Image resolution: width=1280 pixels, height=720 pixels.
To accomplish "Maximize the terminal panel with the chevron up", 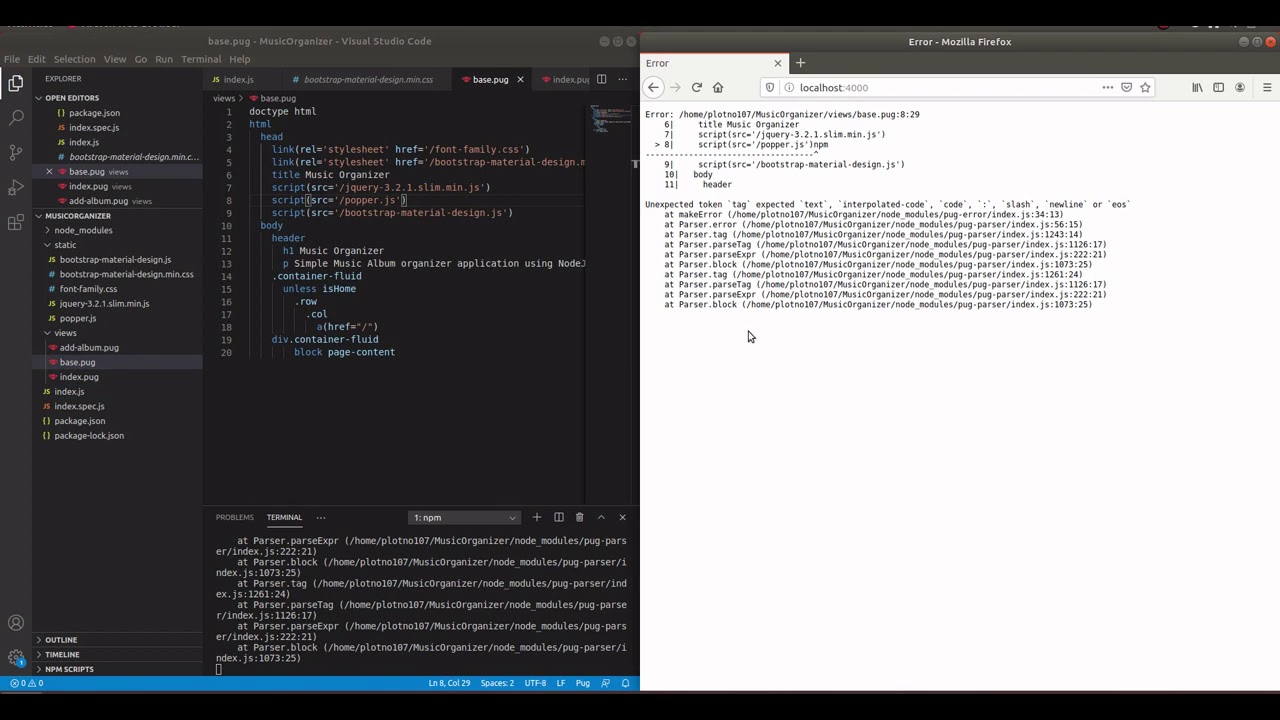I will point(601,517).
